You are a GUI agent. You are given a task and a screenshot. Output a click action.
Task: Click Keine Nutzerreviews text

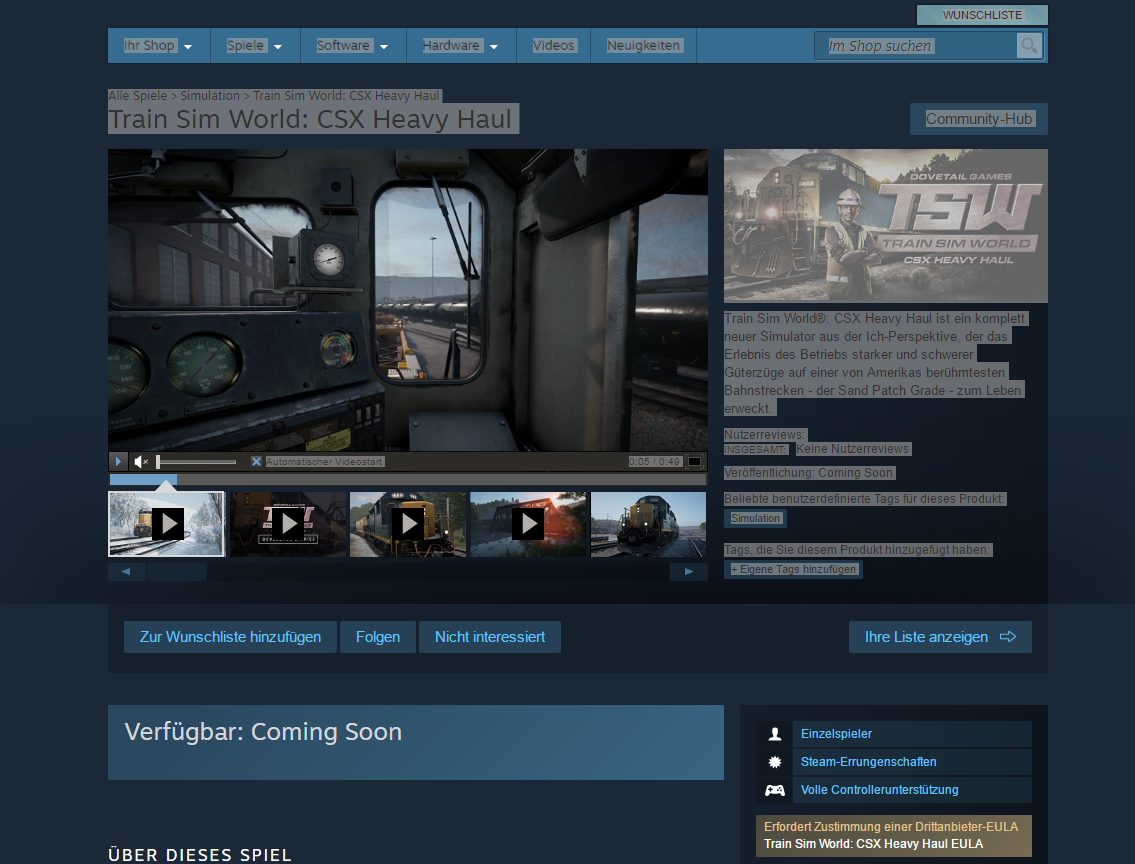tap(853, 449)
